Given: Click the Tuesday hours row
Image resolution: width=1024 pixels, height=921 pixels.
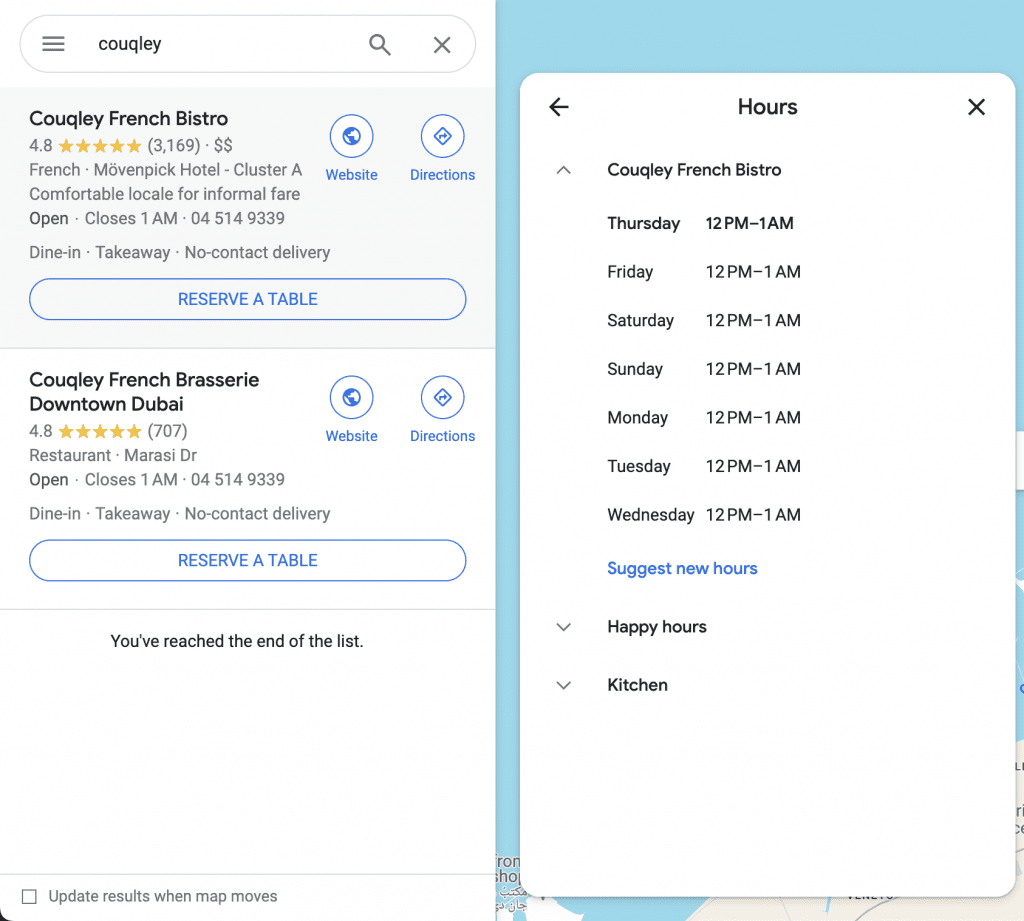Looking at the screenshot, I should point(704,466).
